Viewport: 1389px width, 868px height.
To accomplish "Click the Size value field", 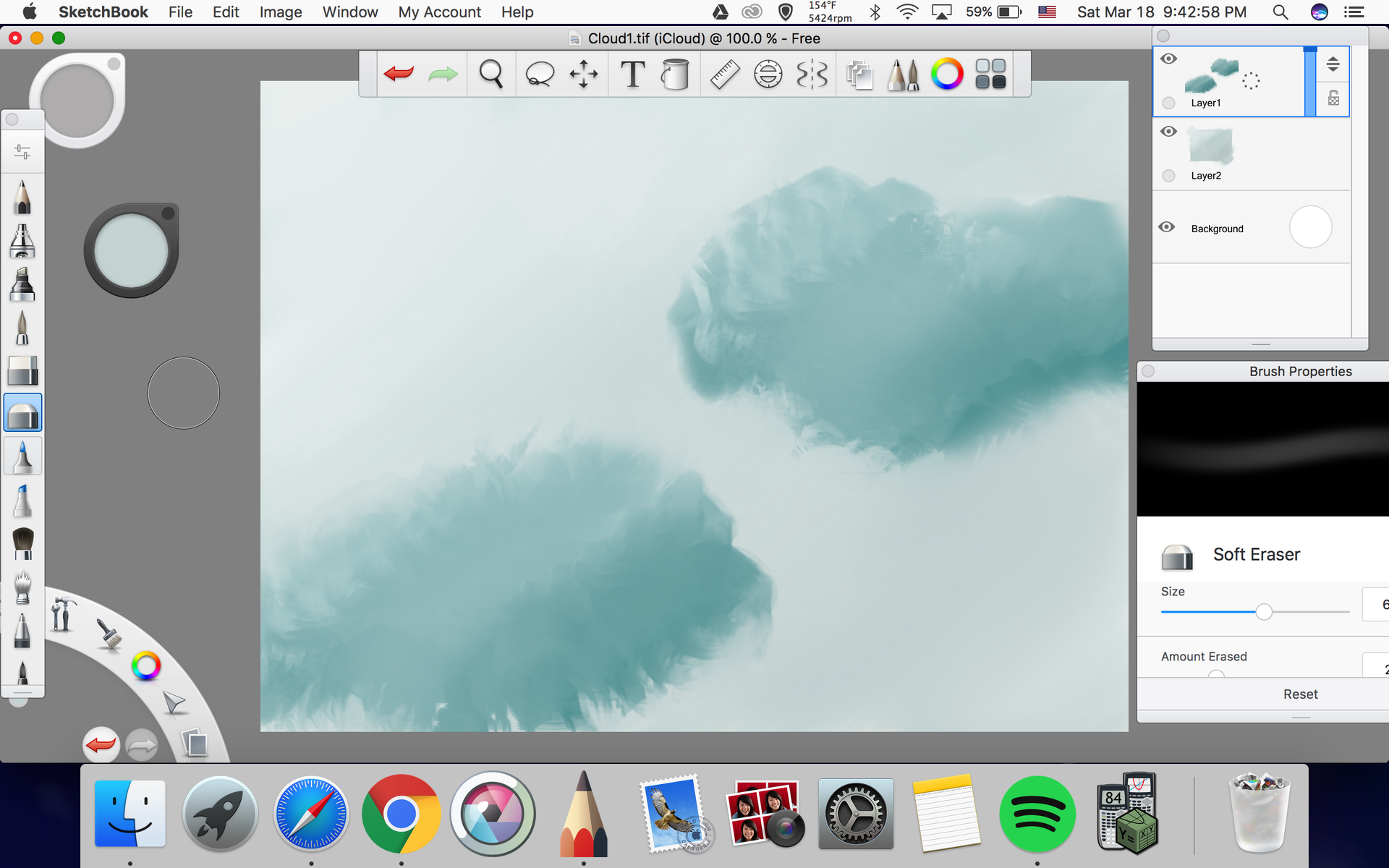I will [1375, 605].
